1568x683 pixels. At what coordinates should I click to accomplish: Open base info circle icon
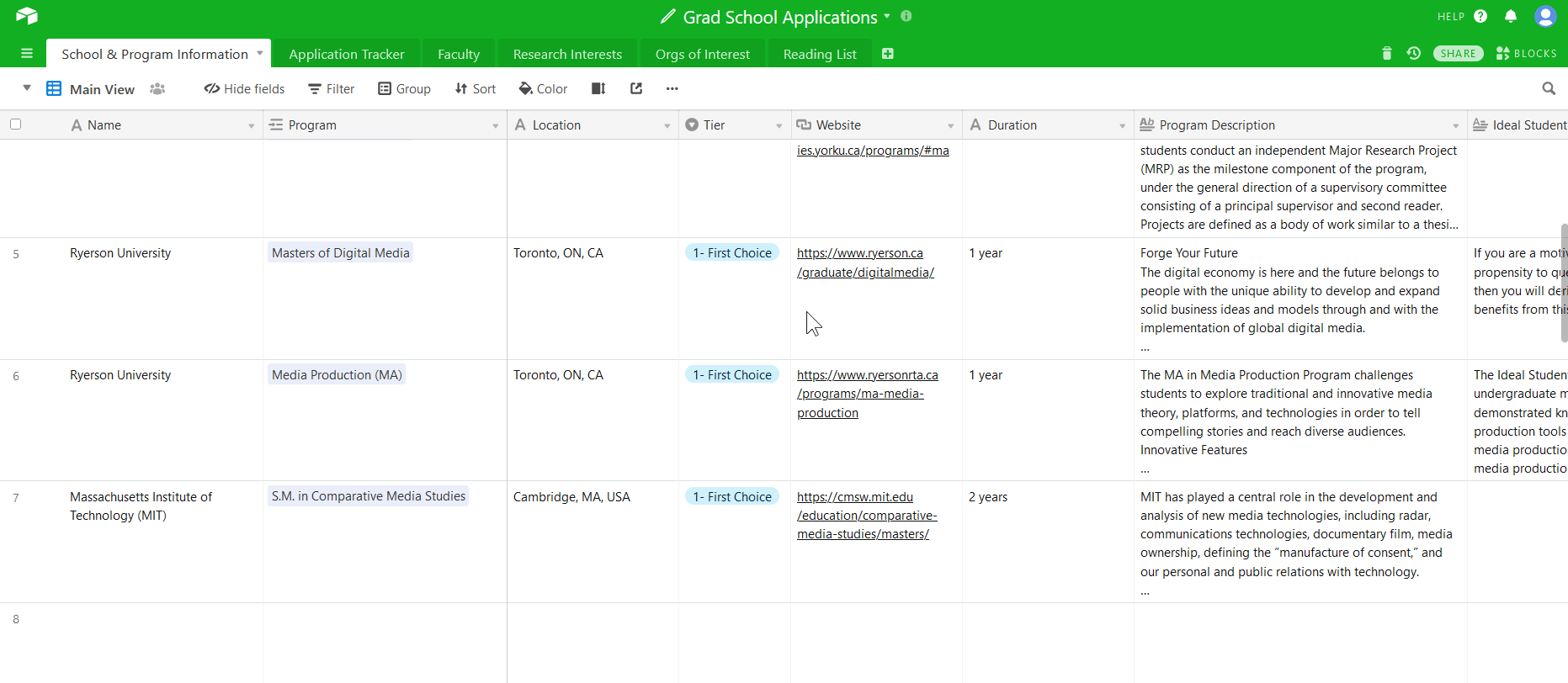coord(906,16)
